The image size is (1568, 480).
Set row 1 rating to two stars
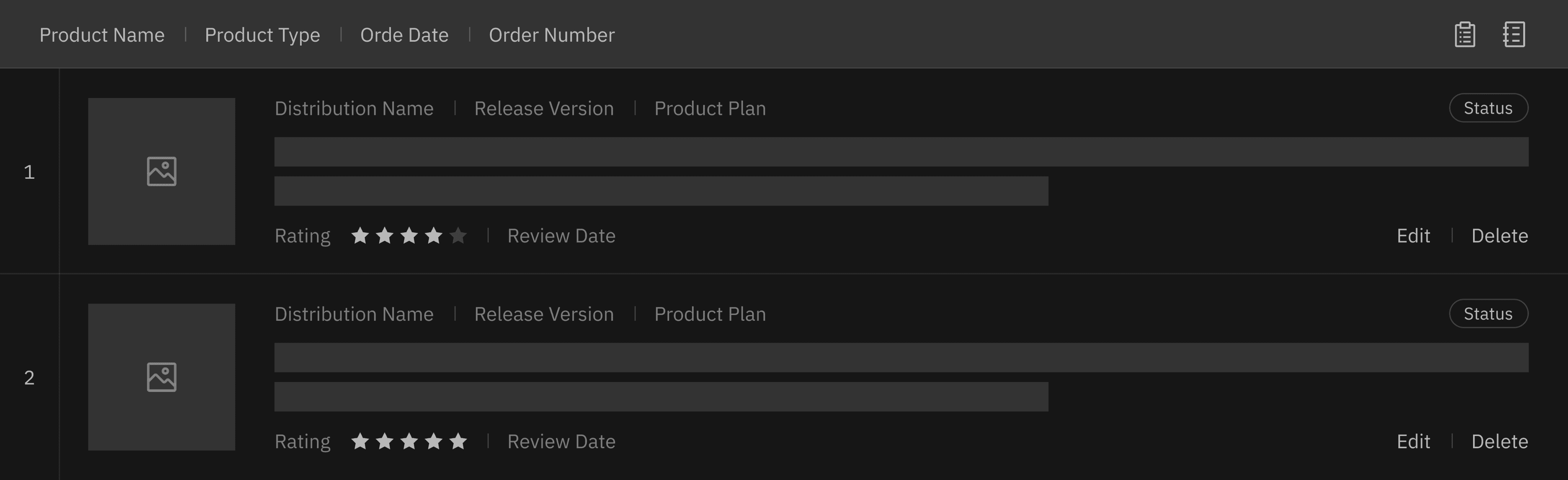pos(385,235)
